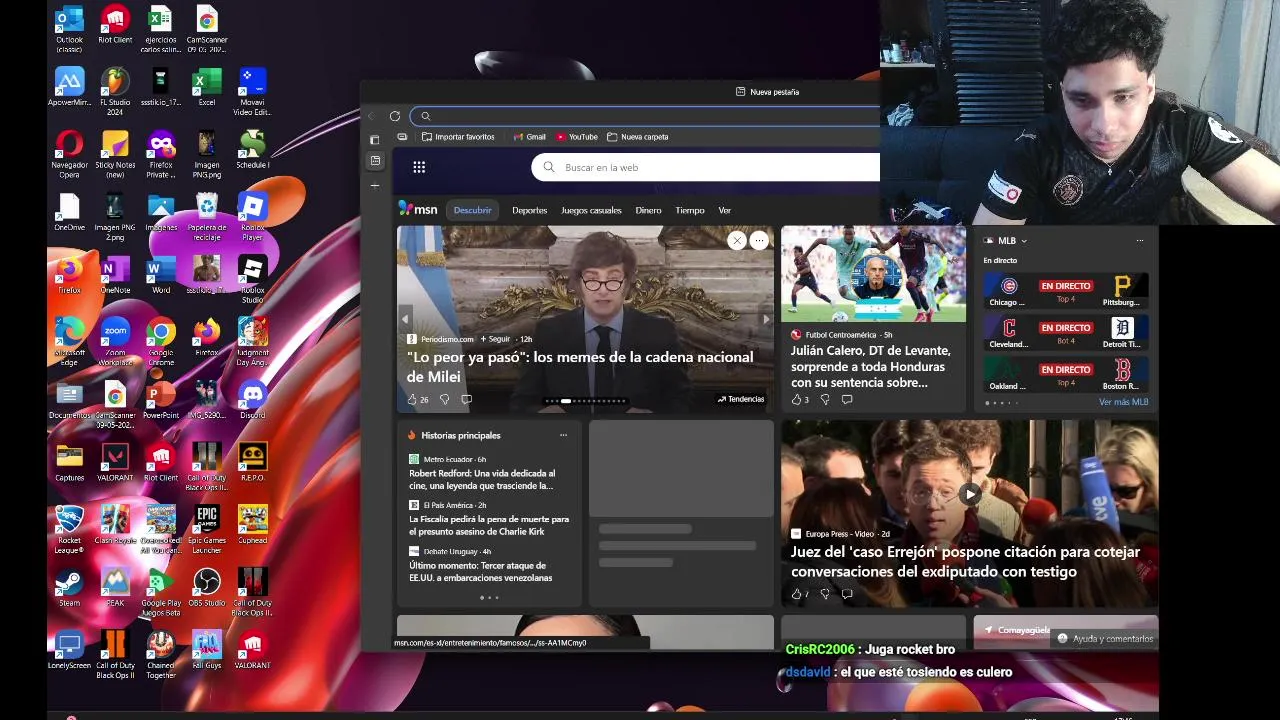Select the R.E.P.O. game icon

pyautogui.click(x=252, y=462)
